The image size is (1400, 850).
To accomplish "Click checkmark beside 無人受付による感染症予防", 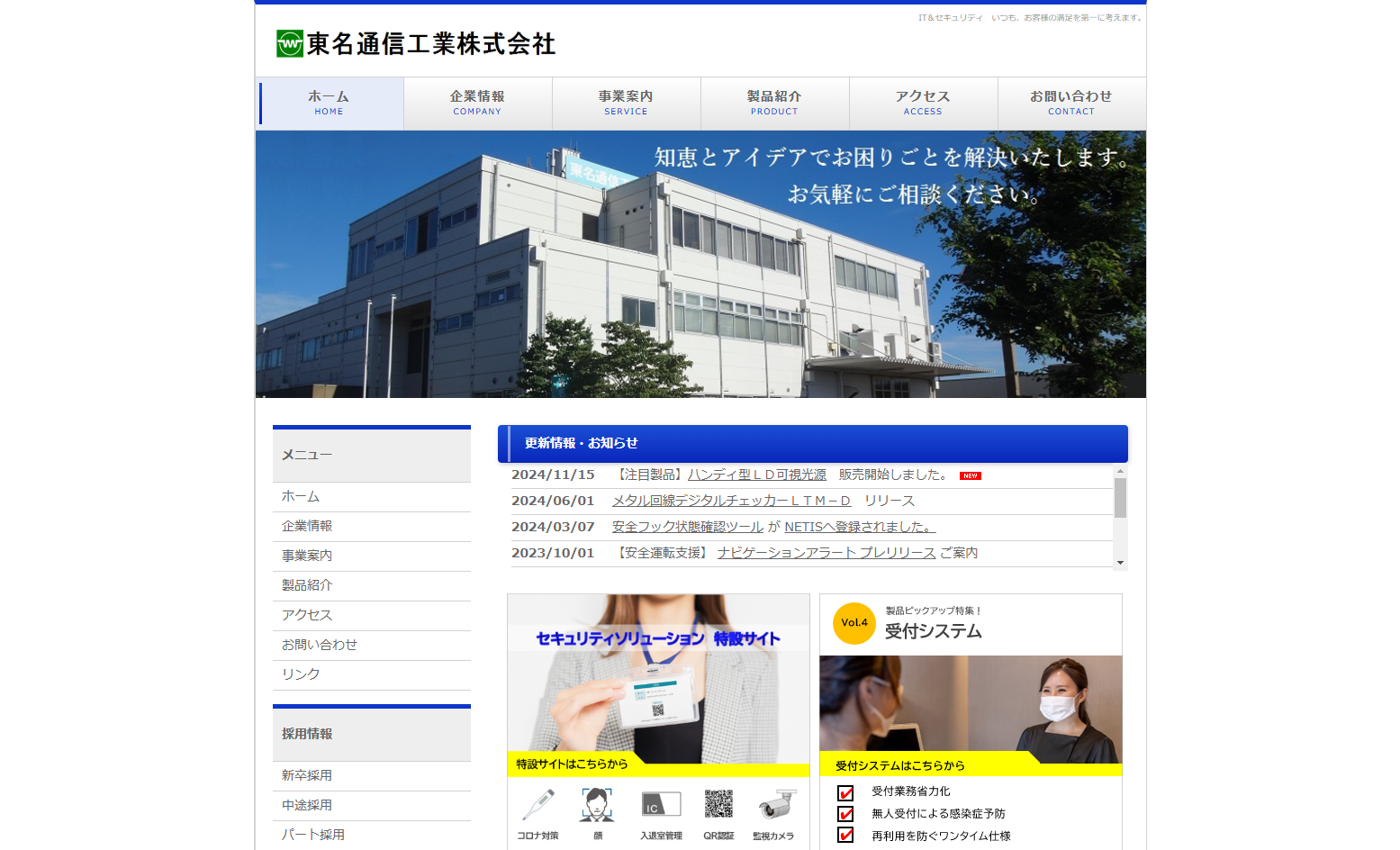I will tap(845, 814).
